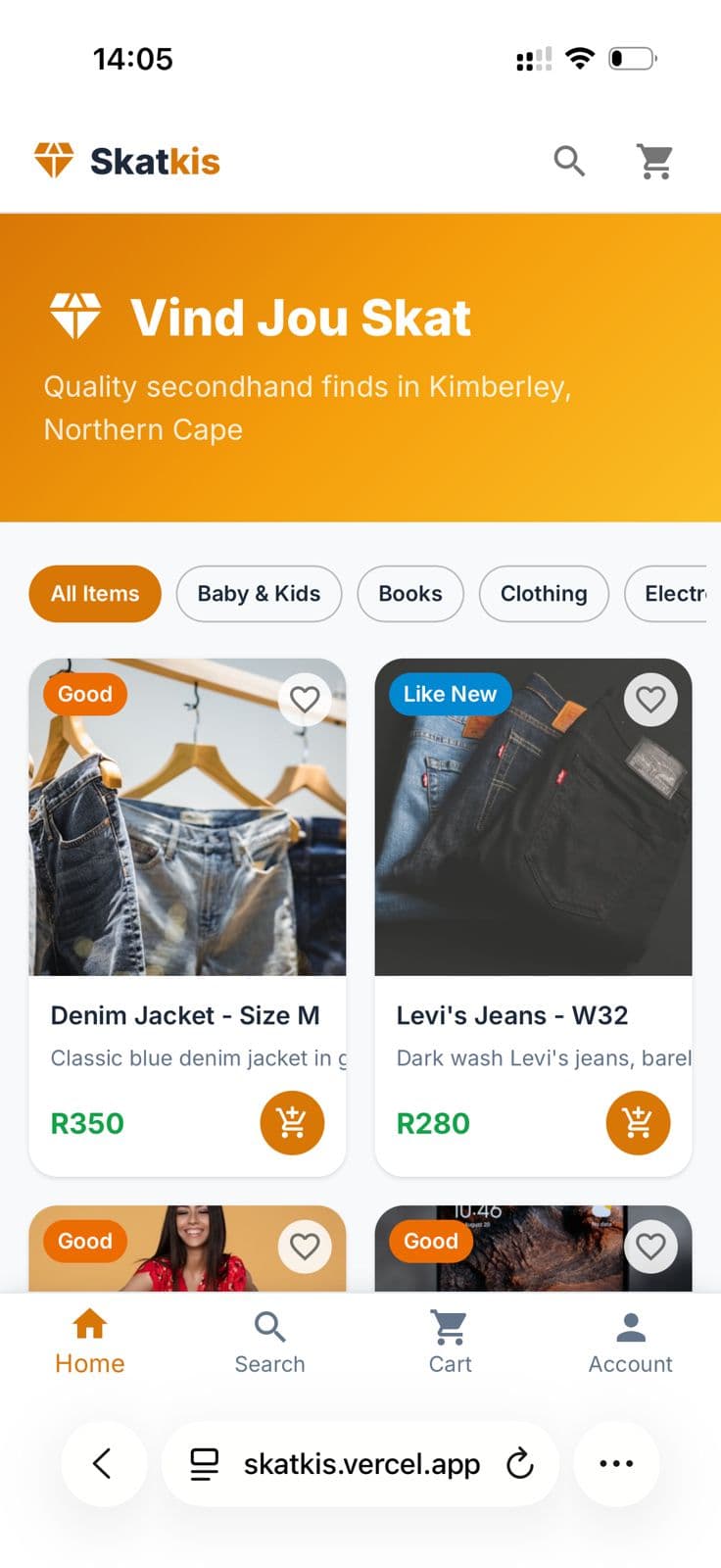Add Denim Jacket to cart

[292, 1122]
